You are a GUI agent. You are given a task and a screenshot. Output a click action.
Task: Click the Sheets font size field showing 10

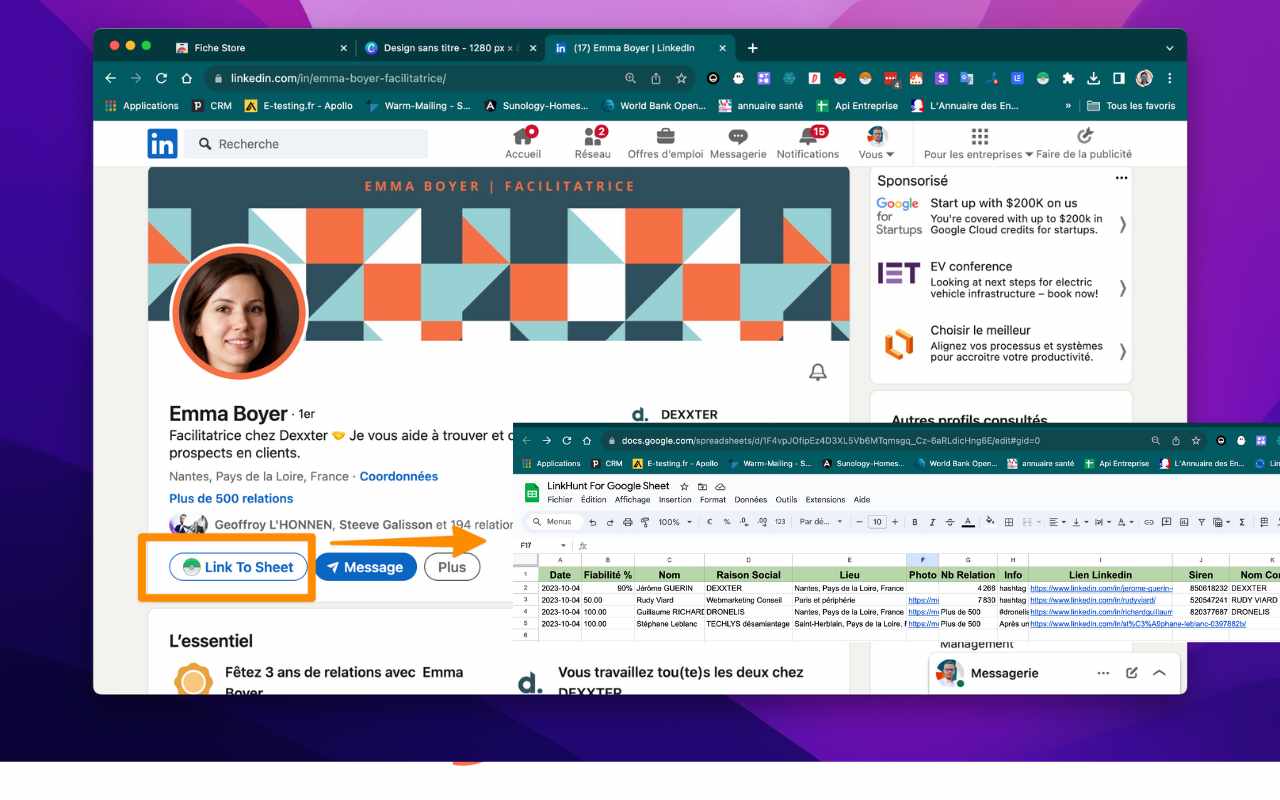[x=876, y=522]
